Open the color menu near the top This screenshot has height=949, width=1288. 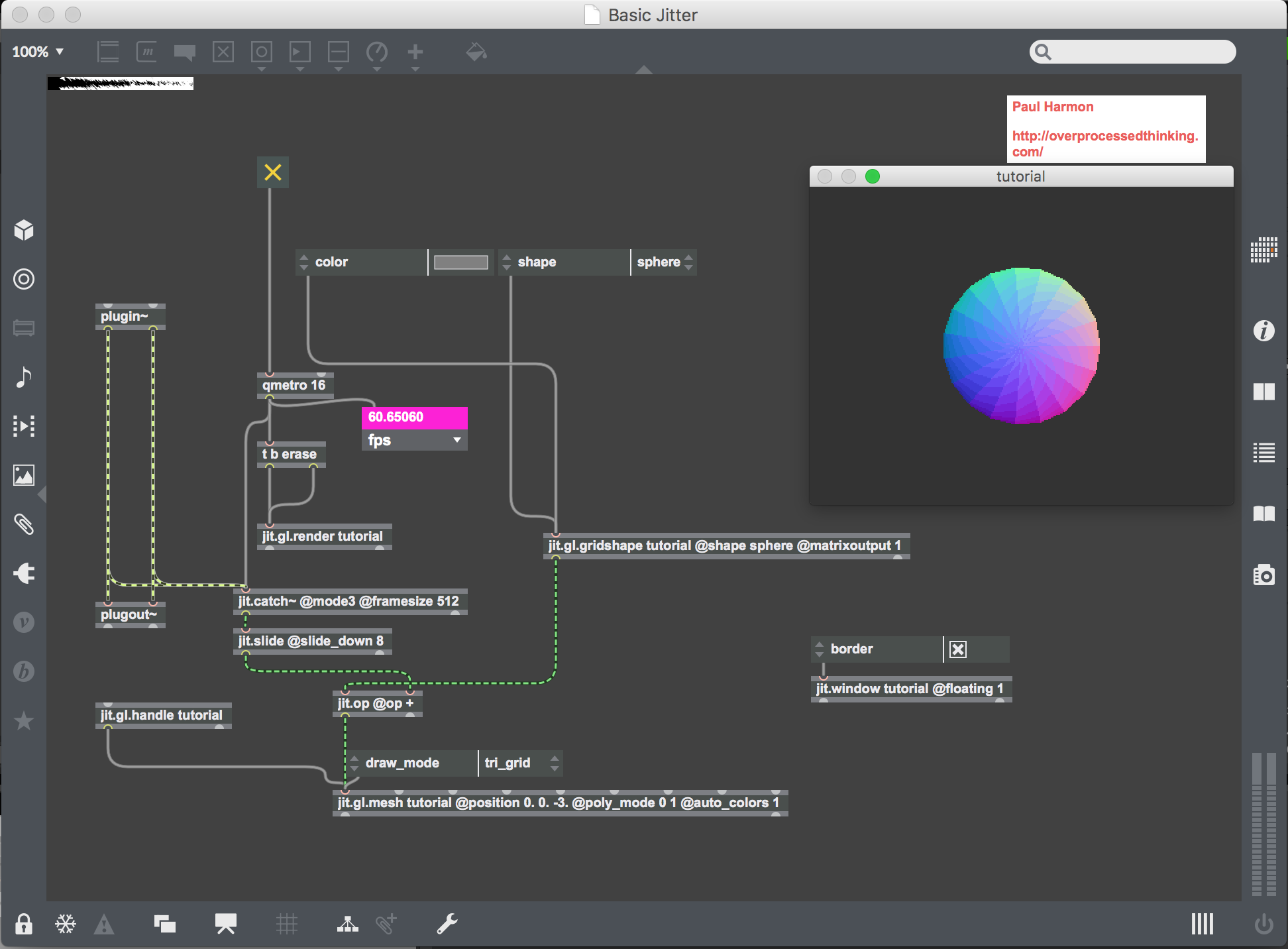[361, 262]
